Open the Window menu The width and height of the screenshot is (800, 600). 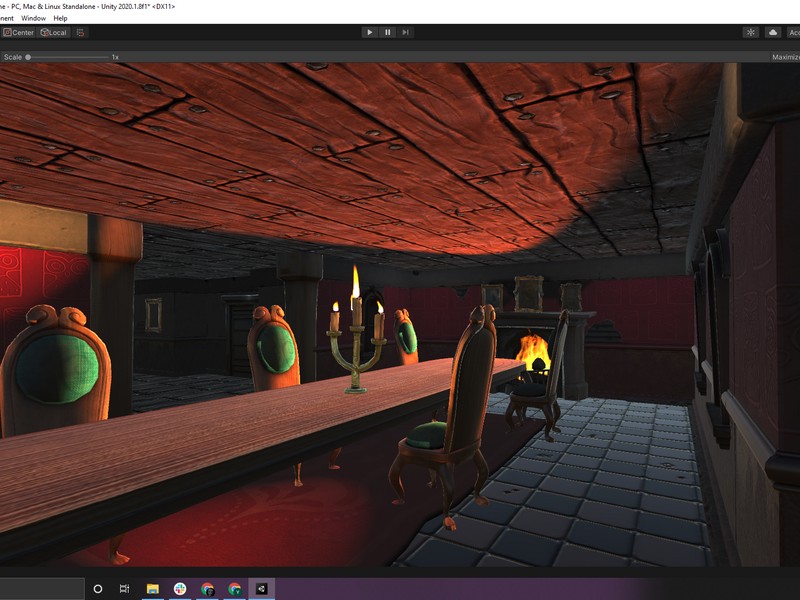(32, 17)
